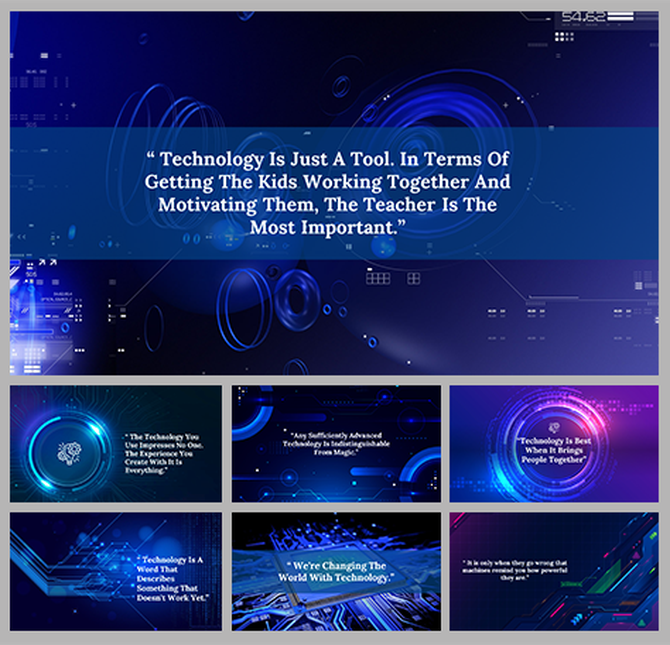The width and height of the screenshot is (670, 645).
Task: Open the 'Technology Is Best When It Brings' slide
Action: (x=554, y=444)
